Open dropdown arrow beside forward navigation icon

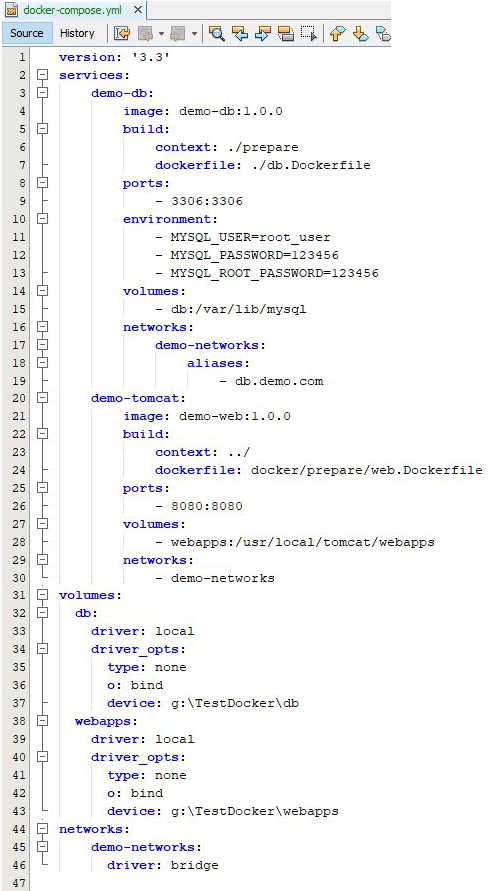(x=194, y=34)
